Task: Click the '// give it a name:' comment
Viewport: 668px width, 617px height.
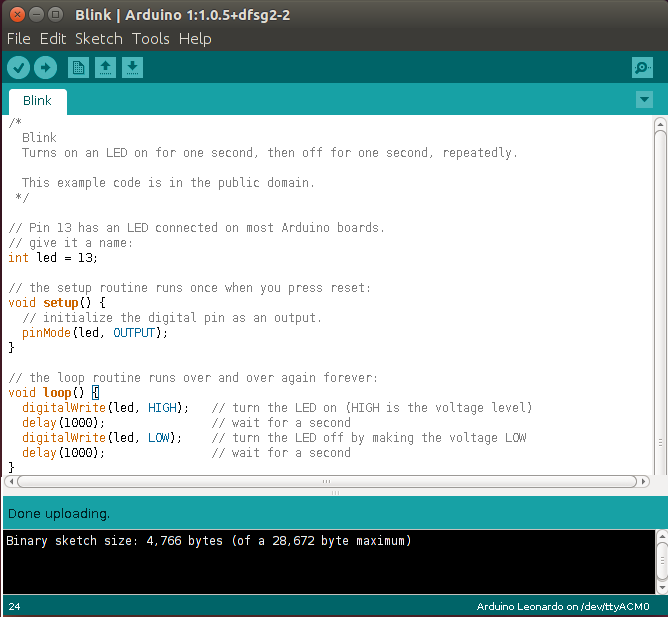Action: coord(71,243)
